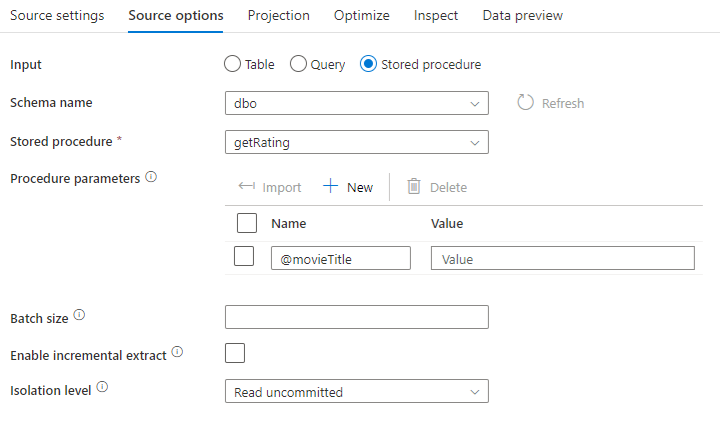The height and width of the screenshot is (423, 720).
Task: Click the New plus icon
Action: click(331, 187)
